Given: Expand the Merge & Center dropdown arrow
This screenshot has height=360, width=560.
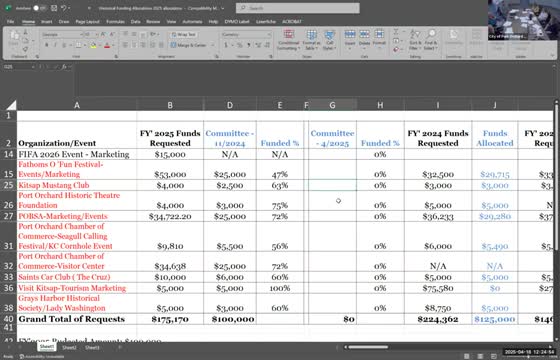Looking at the screenshot, I should [x=213, y=45].
